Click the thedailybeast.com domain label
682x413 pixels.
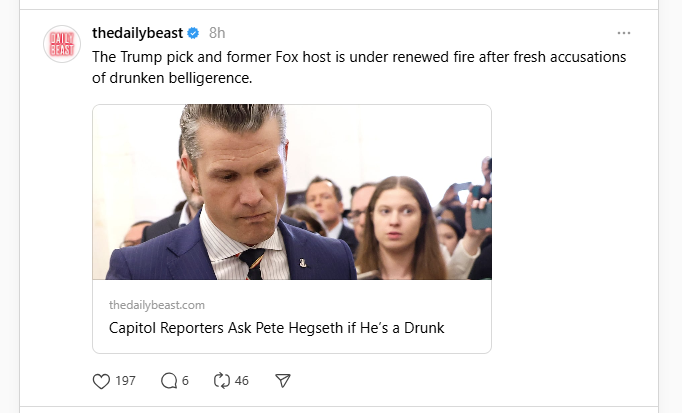click(x=157, y=304)
